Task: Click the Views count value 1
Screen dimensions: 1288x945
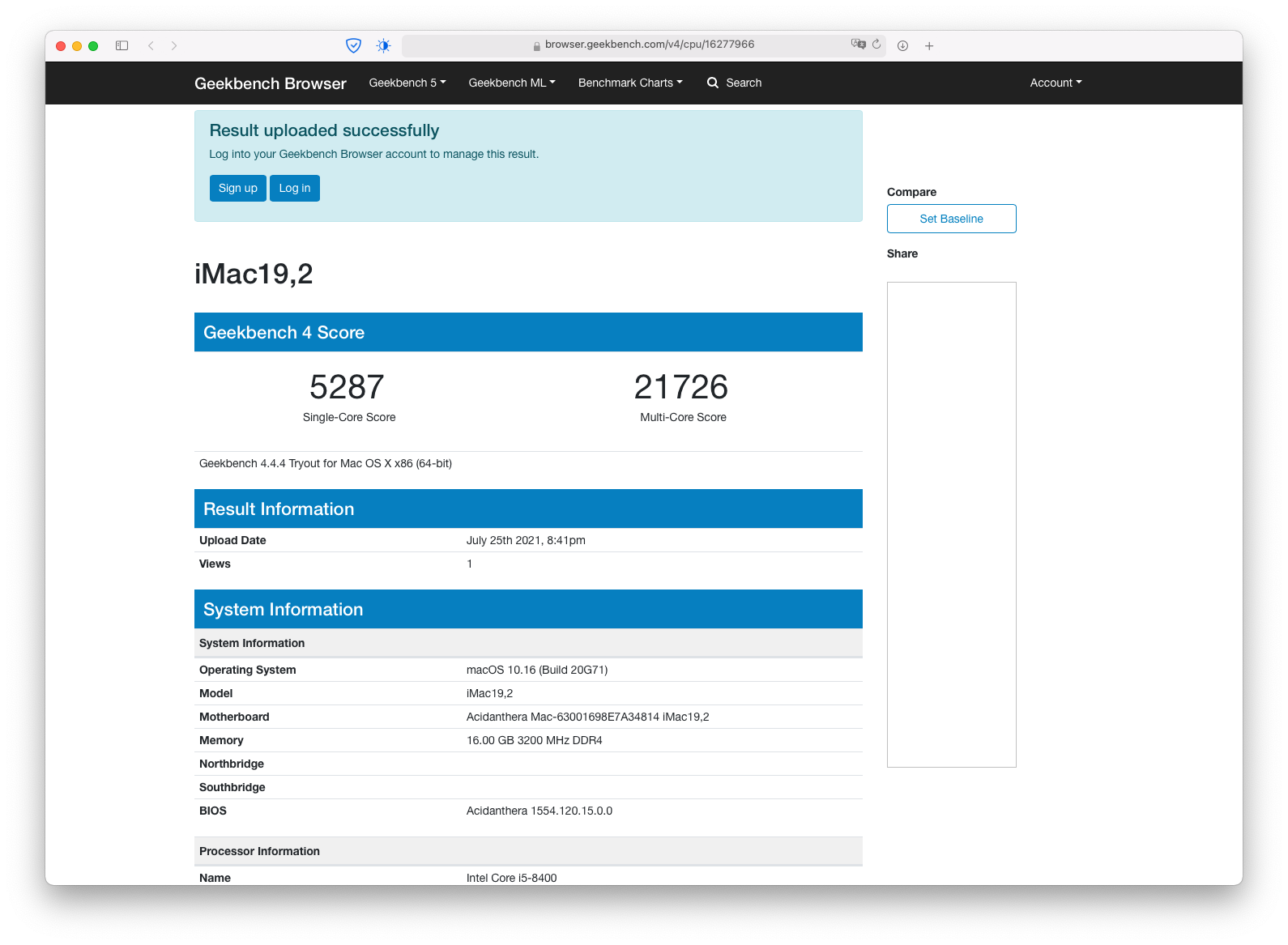Action: 469,564
